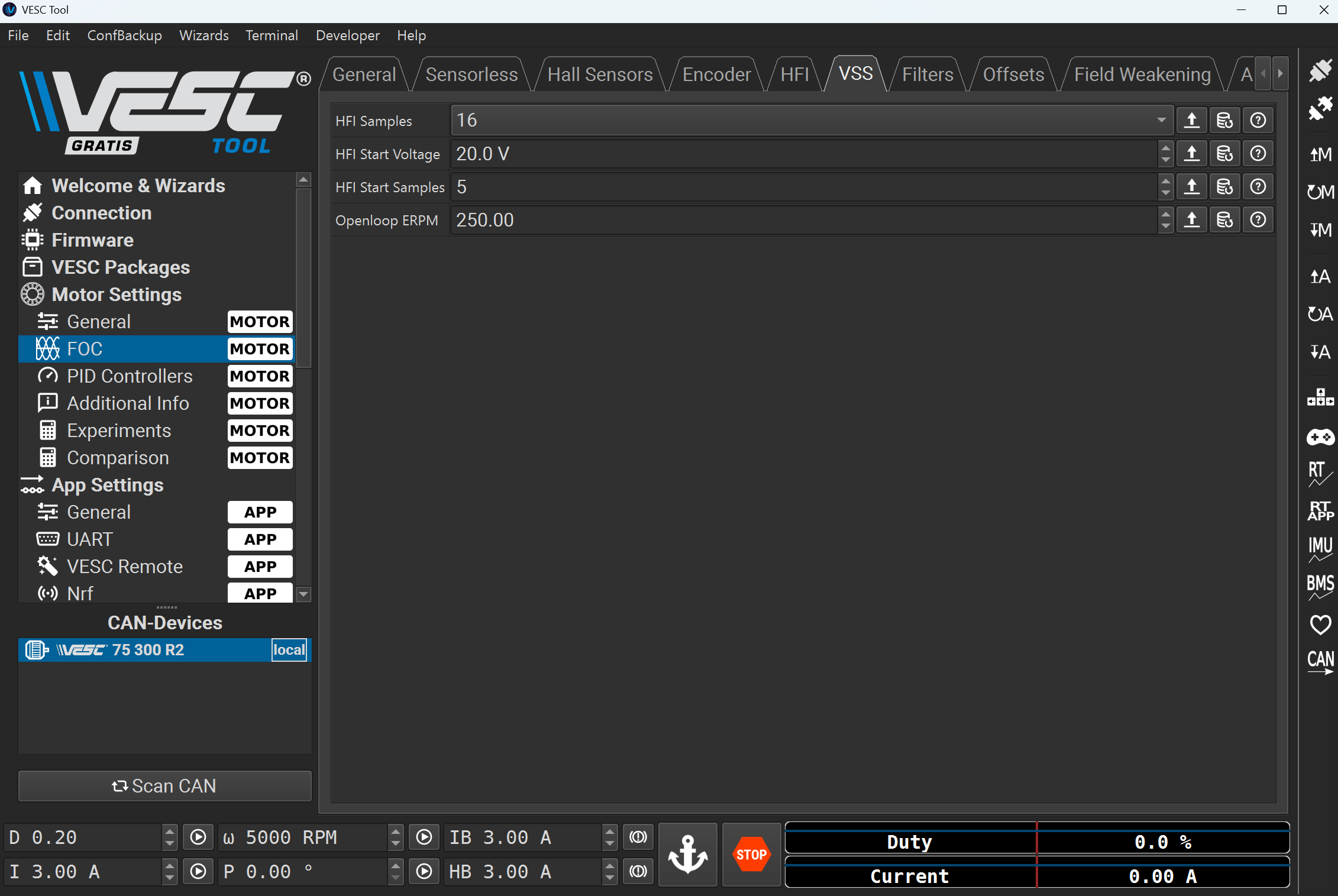Open the ConfBackup menu
Screen dimensions: 1338x896
click(124, 35)
